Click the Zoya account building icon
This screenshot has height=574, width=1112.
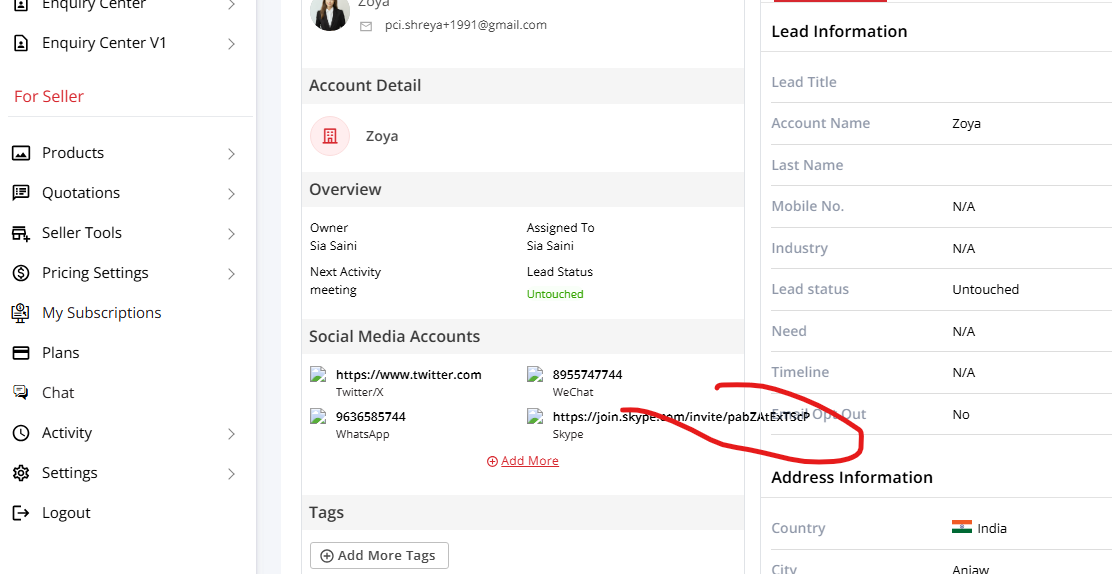tap(330, 136)
